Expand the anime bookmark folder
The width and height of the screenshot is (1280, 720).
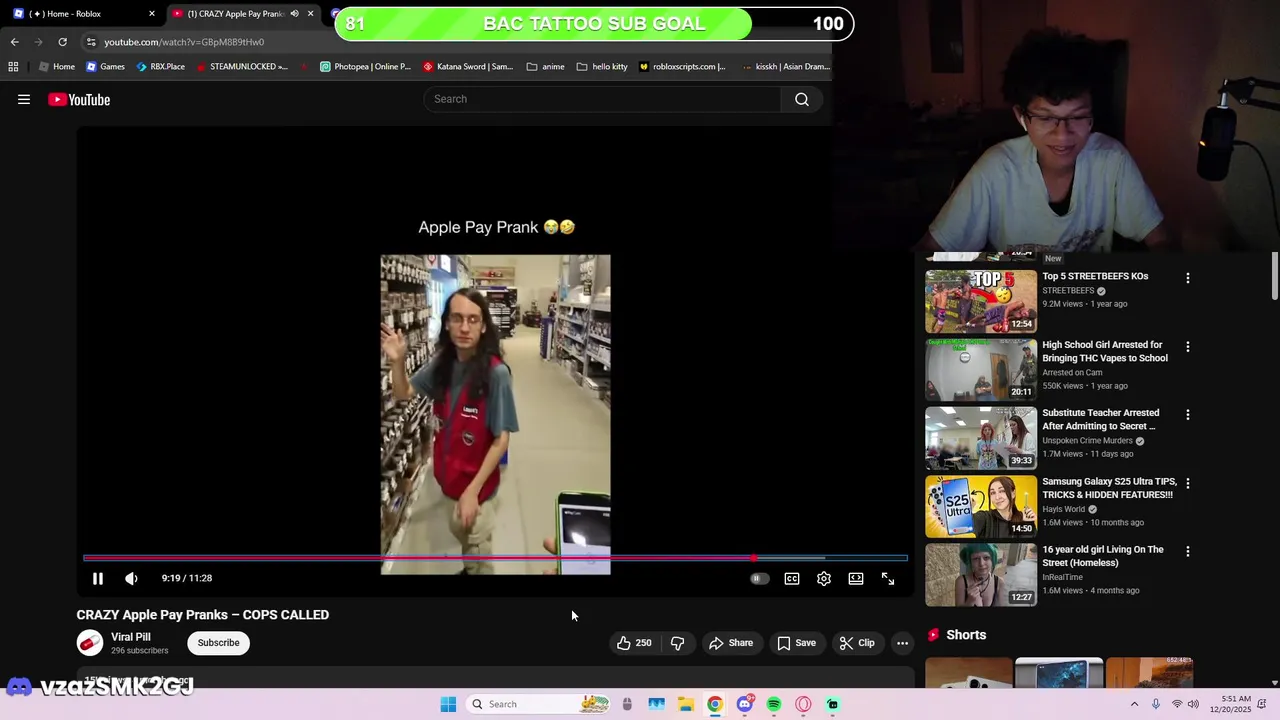[x=545, y=67]
